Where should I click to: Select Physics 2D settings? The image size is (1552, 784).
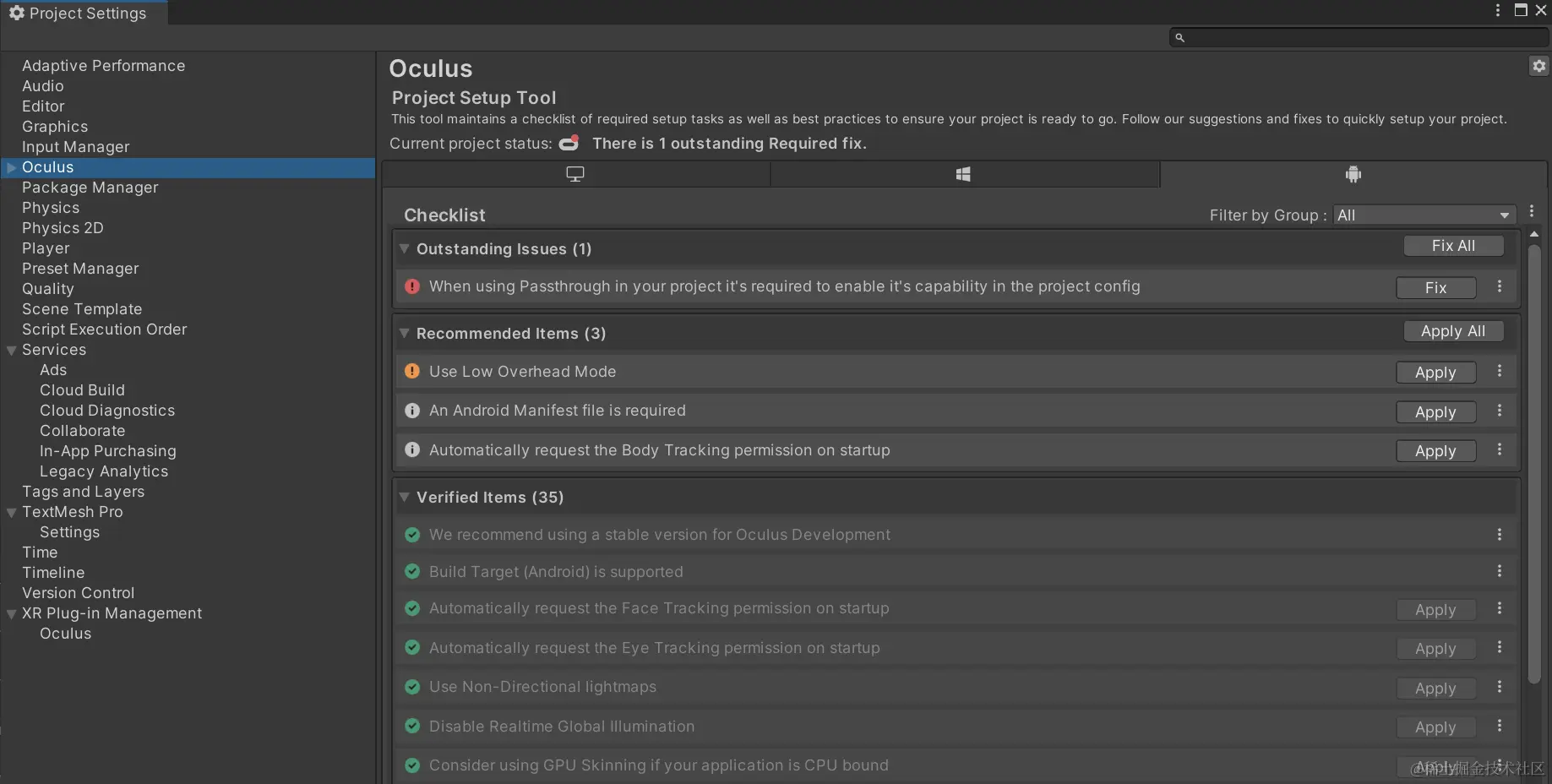63,228
